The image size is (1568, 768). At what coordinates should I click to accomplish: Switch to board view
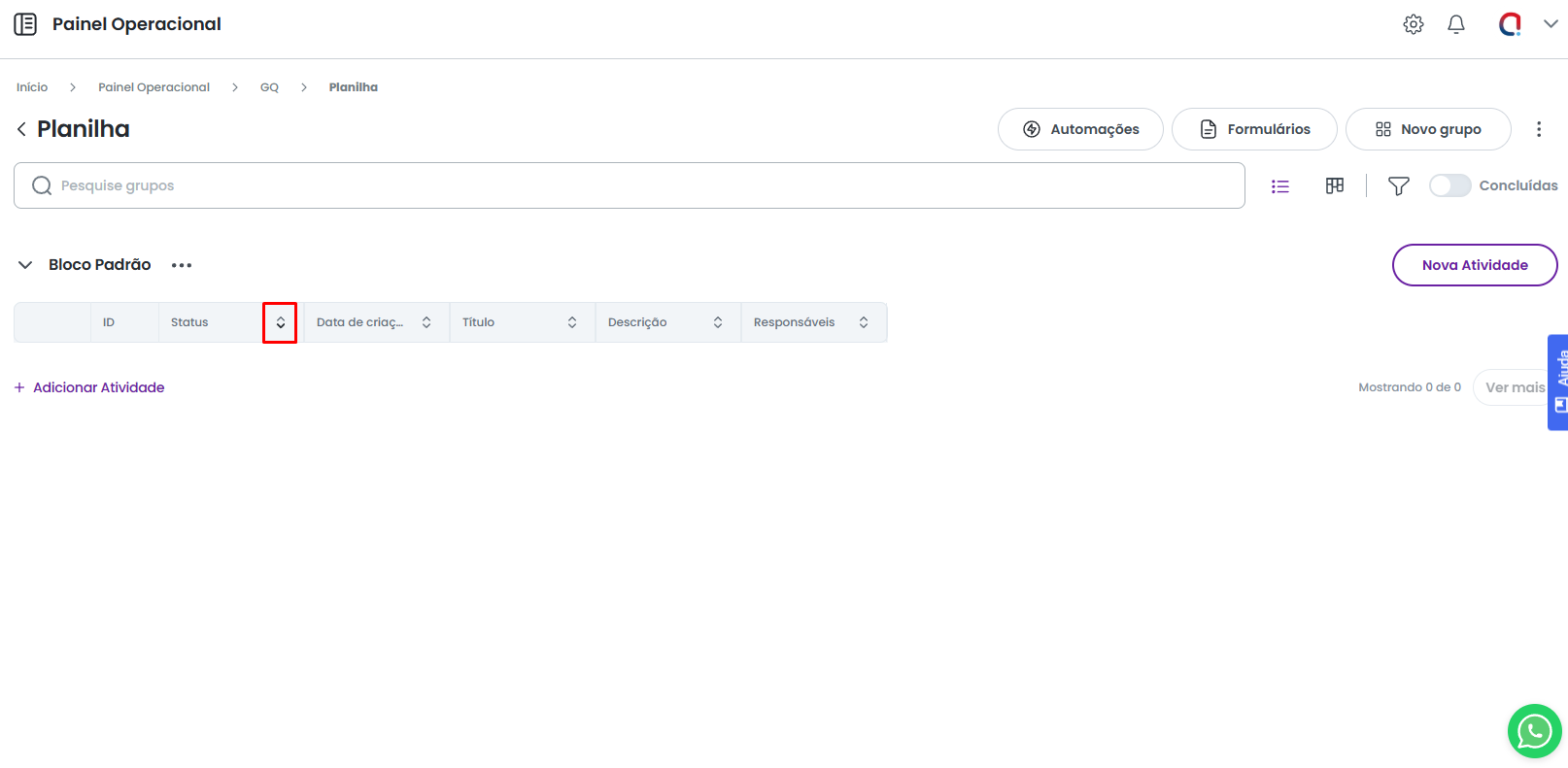click(x=1334, y=186)
